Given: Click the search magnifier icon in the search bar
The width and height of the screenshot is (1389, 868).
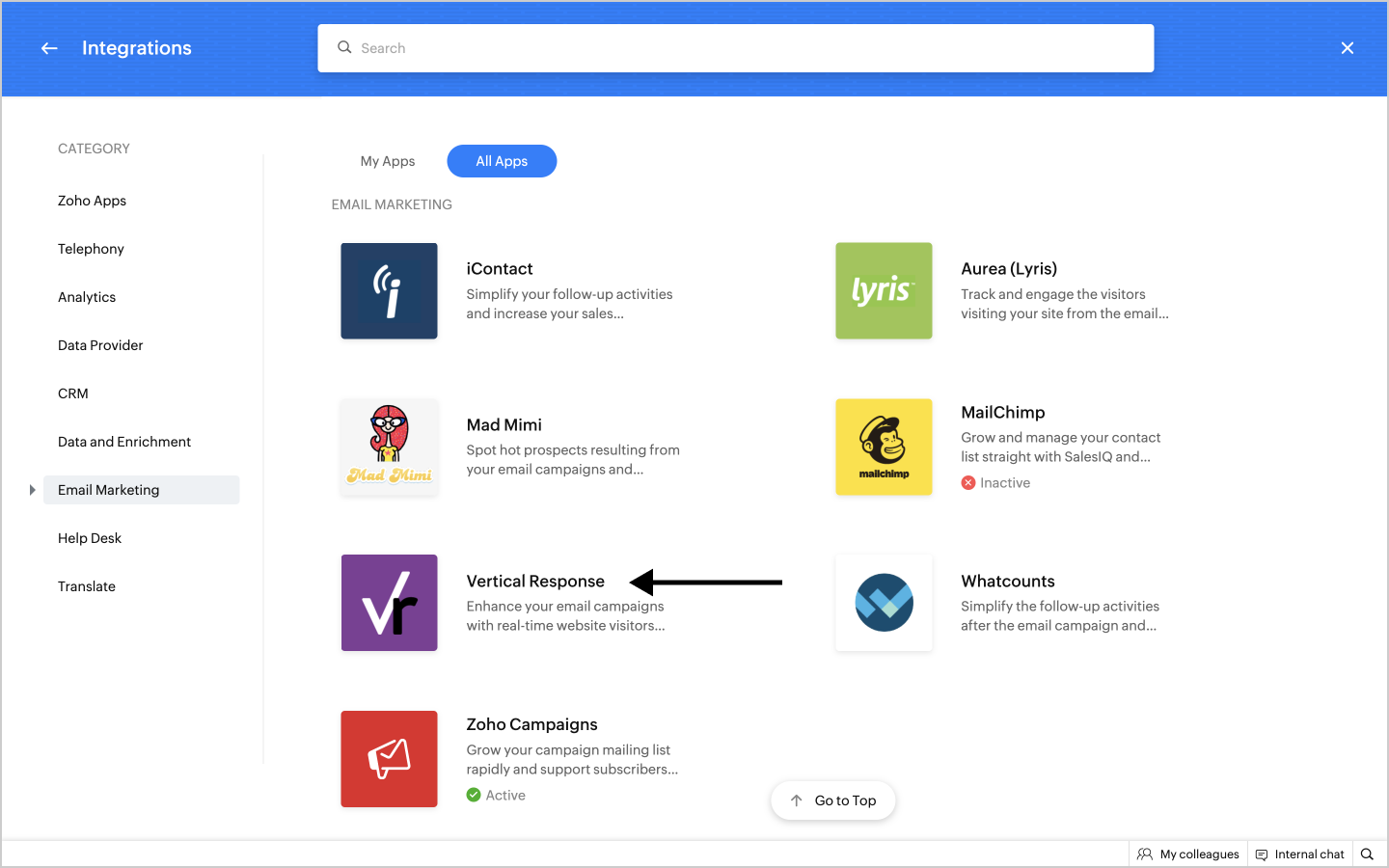Looking at the screenshot, I should [x=344, y=47].
